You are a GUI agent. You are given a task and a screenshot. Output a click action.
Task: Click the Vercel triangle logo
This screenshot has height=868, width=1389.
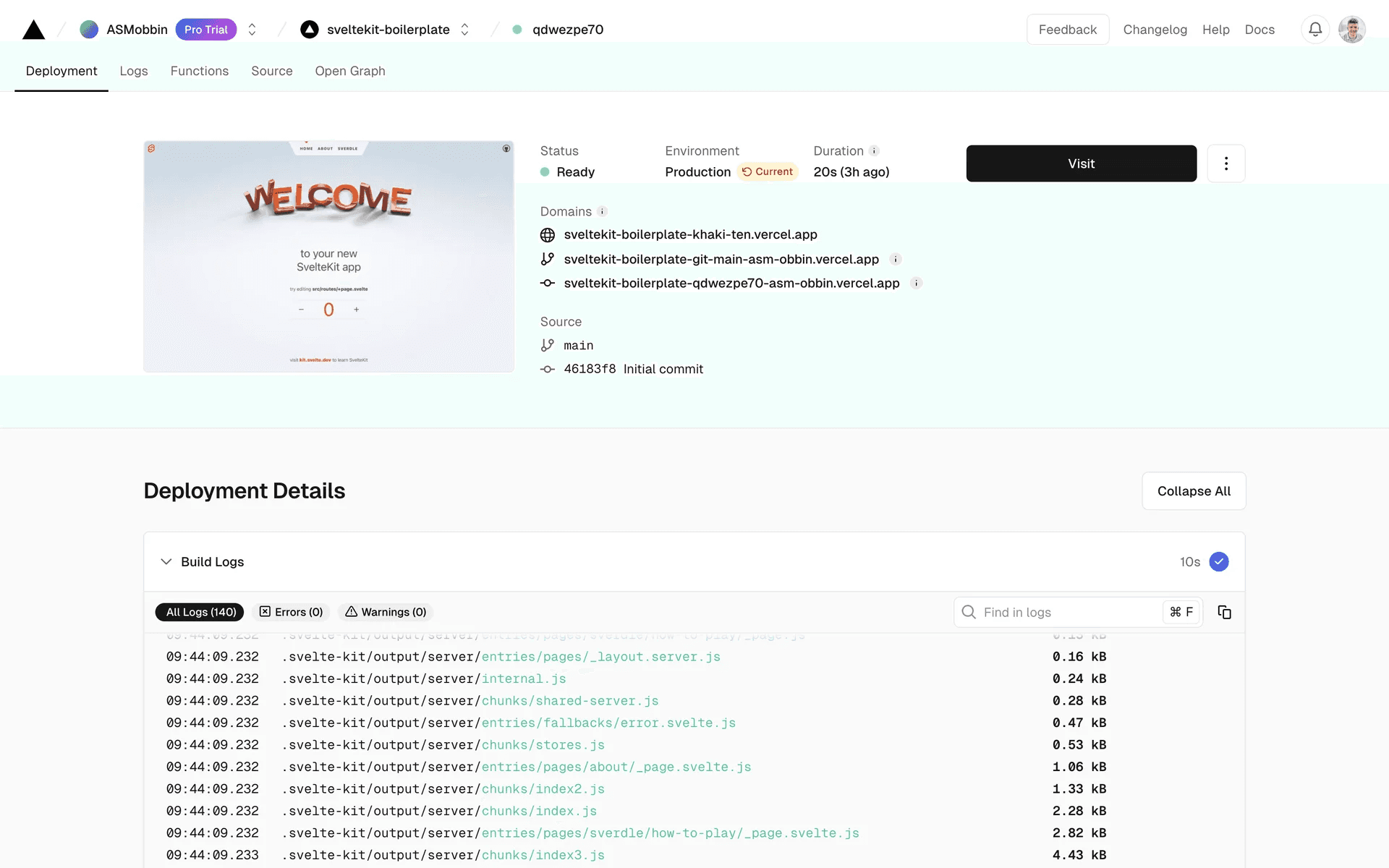click(x=33, y=30)
